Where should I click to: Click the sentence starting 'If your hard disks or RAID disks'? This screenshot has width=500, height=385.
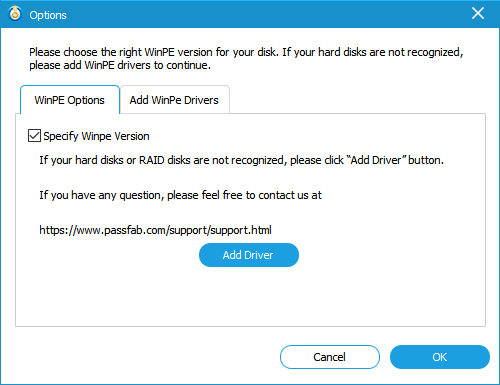[242, 160]
